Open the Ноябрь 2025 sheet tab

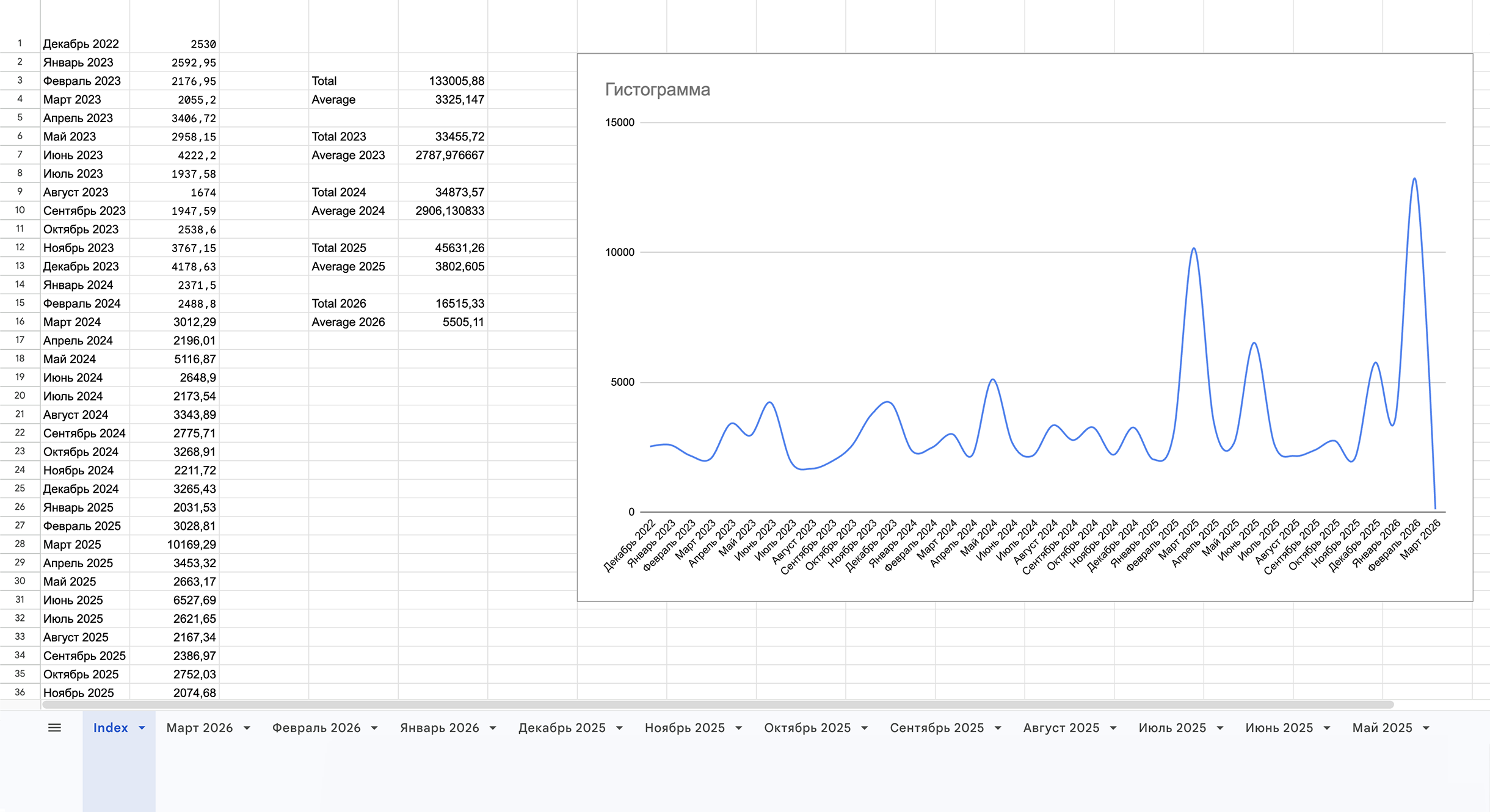tap(684, 728)
